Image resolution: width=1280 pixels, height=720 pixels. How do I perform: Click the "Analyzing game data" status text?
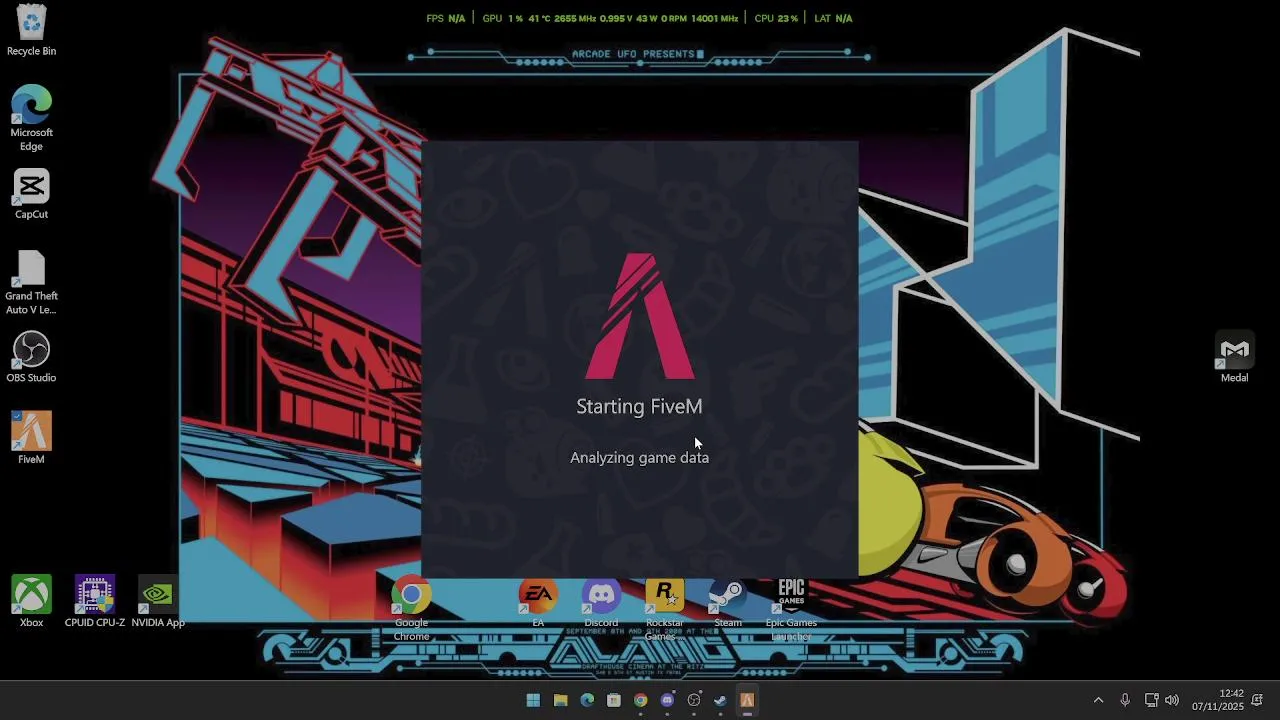(x=639, y=457)
